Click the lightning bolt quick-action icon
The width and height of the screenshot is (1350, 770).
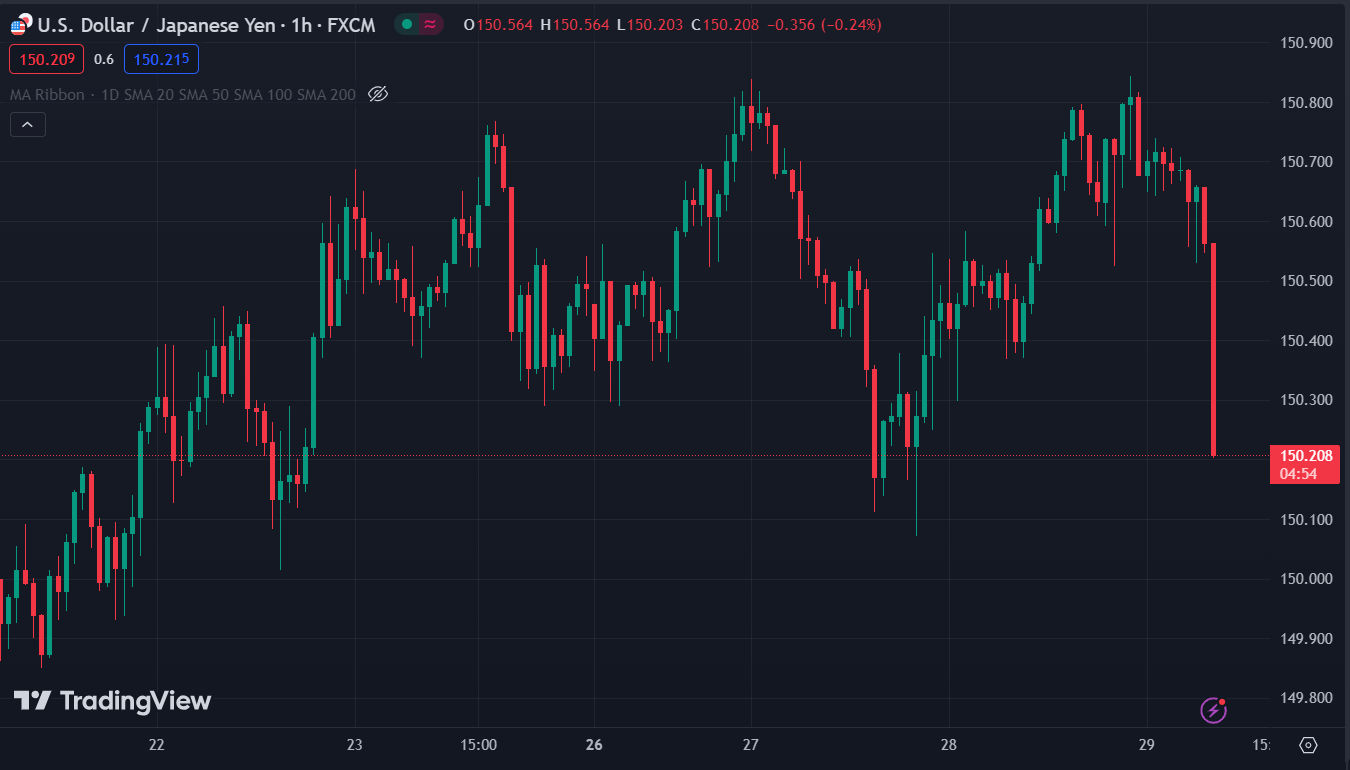pyautogui.click(x=1214, y=710)
